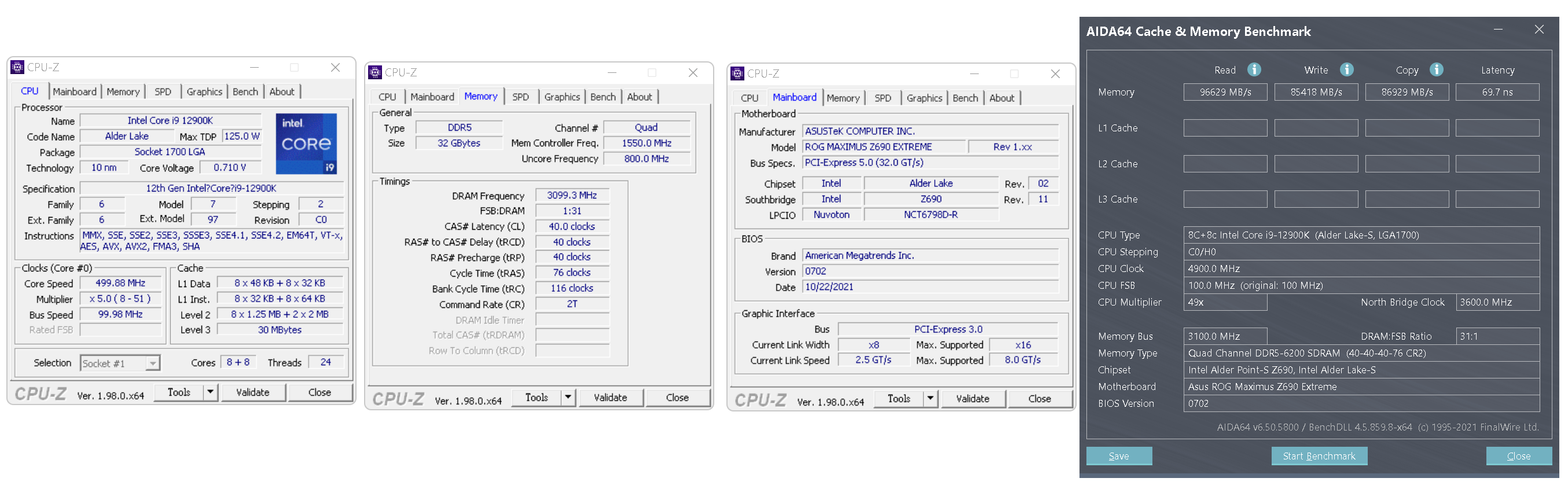Click the Copy info icon in AIDA64
Image resolution: width=1568 pixels, height=489 pixels.
(1437, 69)
